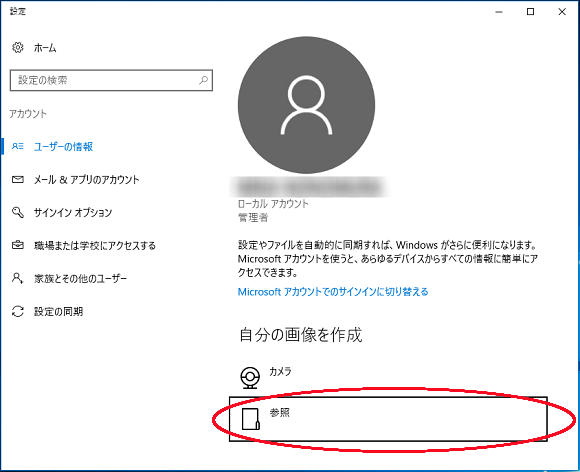Click the 自分の画像を作成 heading

(x=300, y=335)
